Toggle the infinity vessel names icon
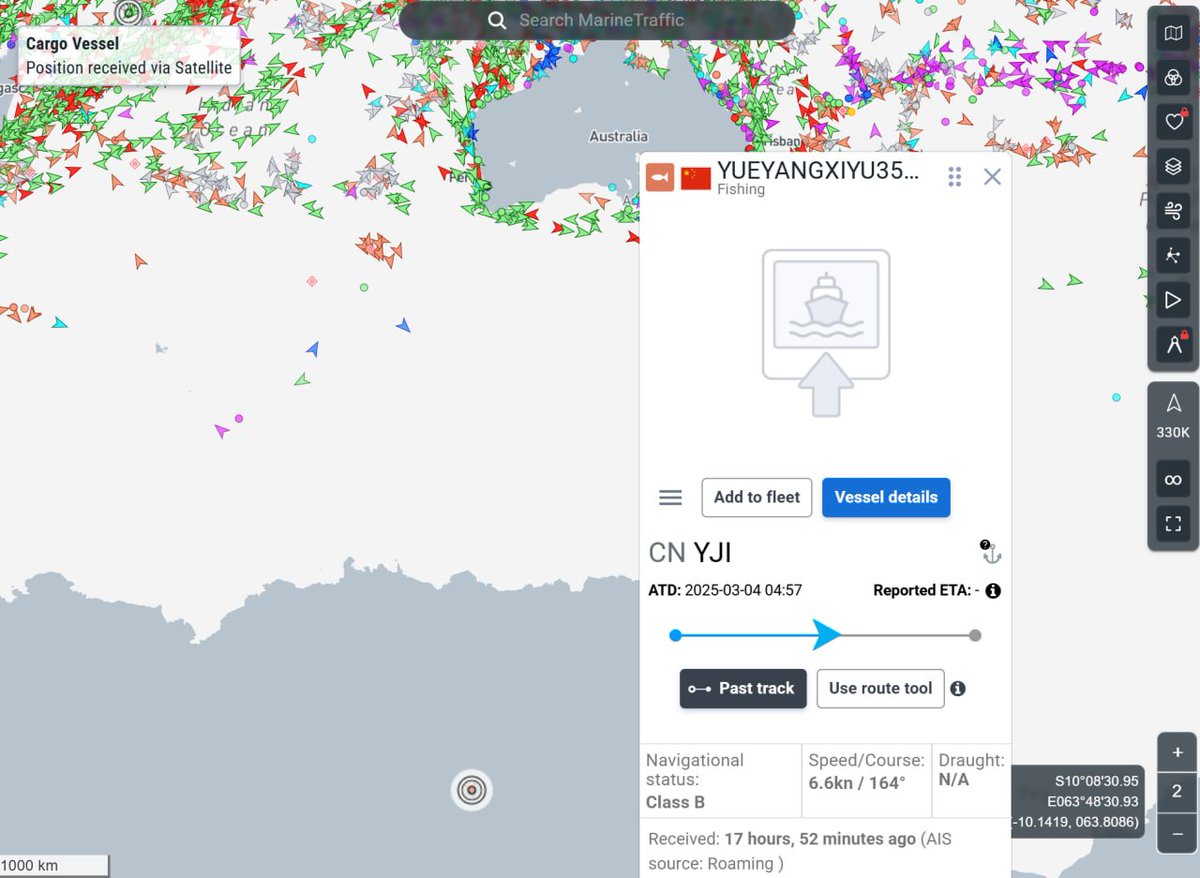Viewport: 1200px width, 878px height. tap(1173, 480)
